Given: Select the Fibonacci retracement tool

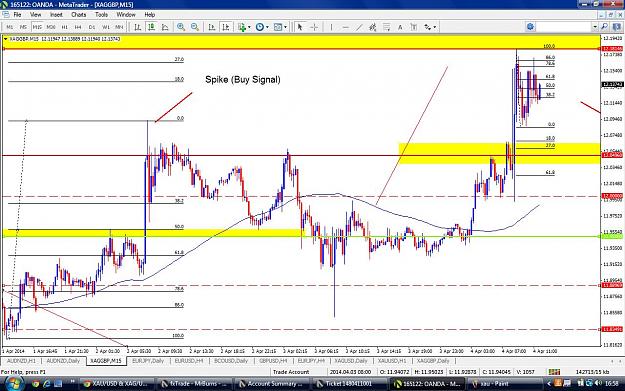Looking at the screenshot, I should 386,27.
